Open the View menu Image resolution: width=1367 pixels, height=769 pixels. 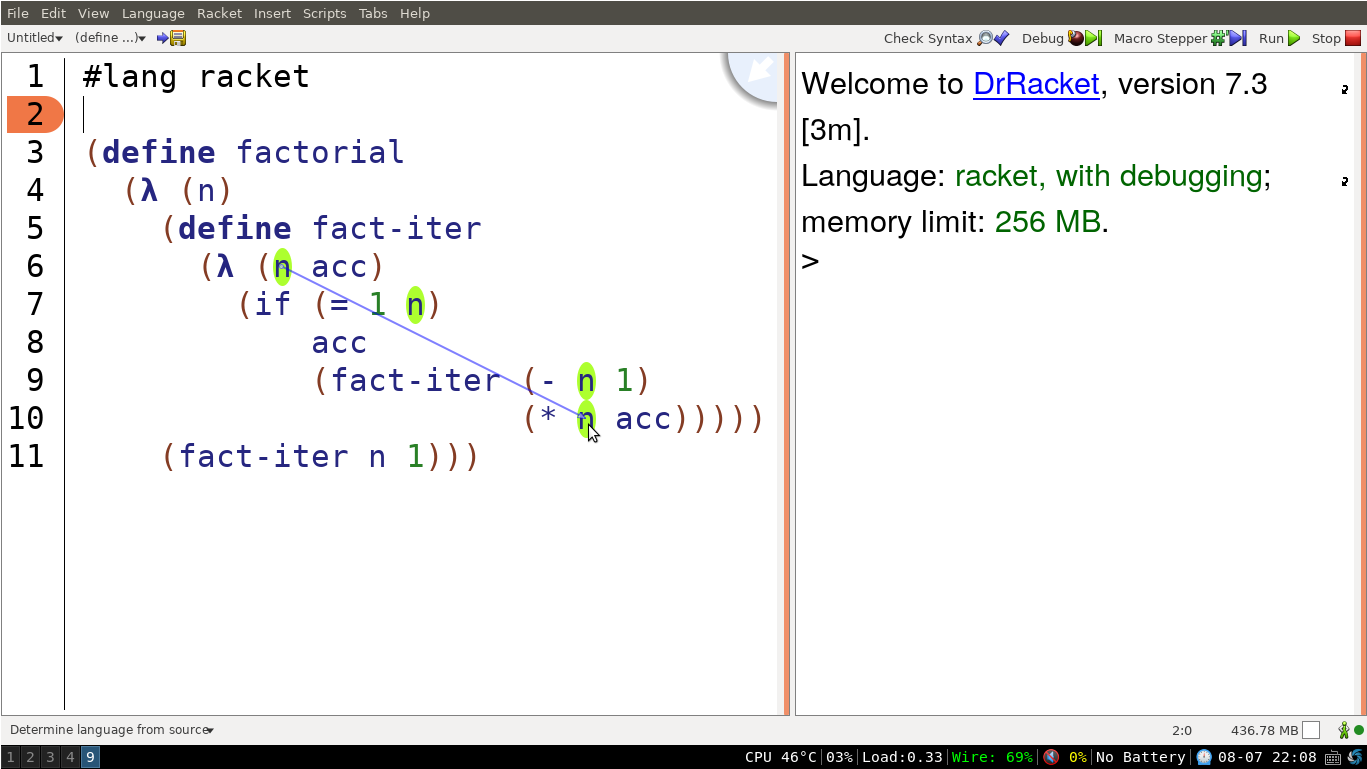(x=93, y=13)
